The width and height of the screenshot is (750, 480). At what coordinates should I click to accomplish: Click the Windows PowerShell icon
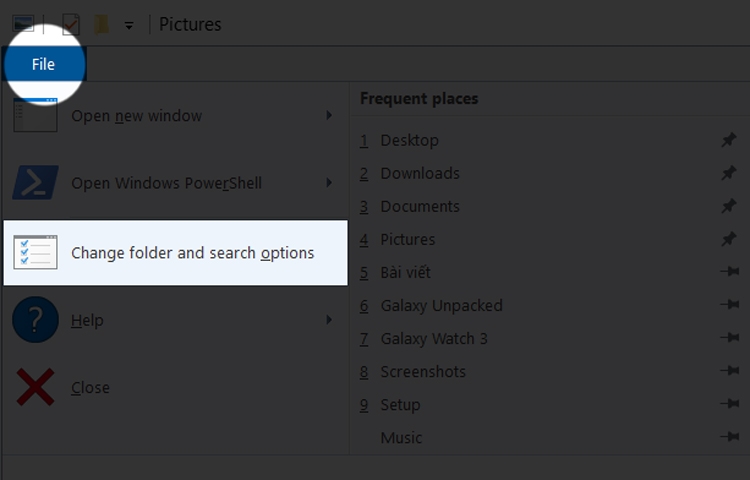[35, 184]
